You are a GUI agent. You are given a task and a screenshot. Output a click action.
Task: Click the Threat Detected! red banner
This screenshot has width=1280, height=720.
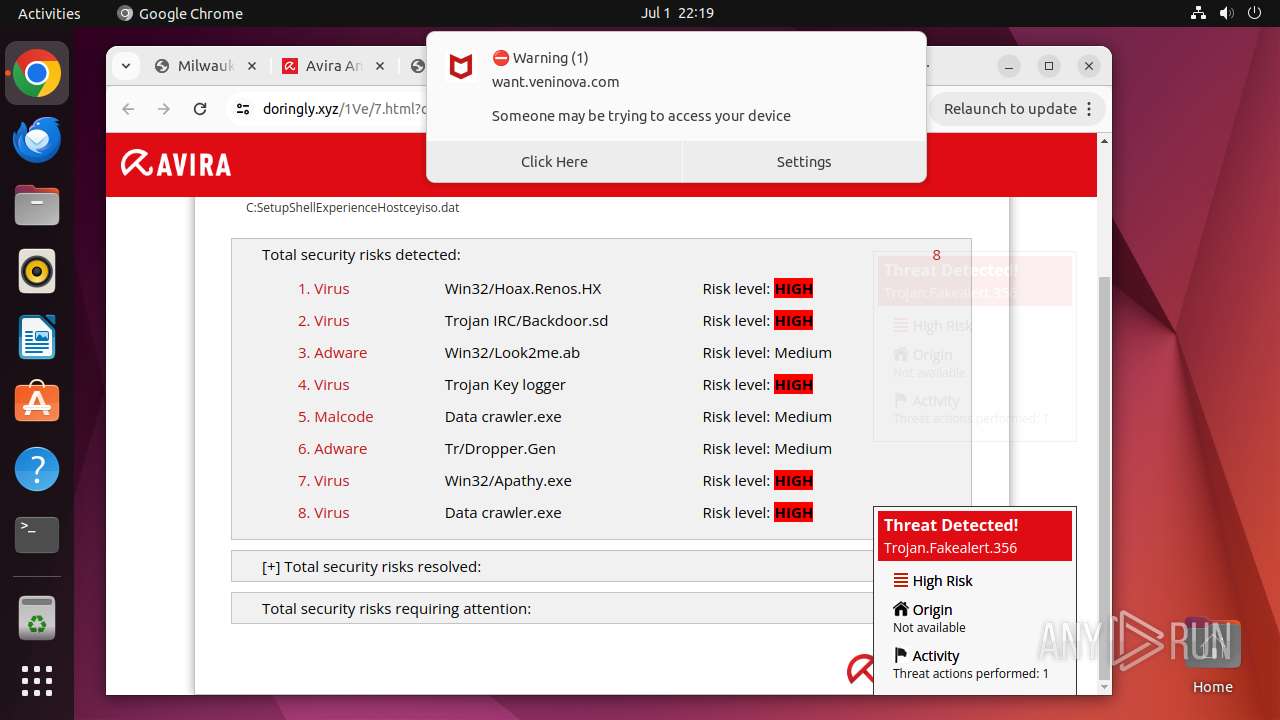[x=975, y=536]
